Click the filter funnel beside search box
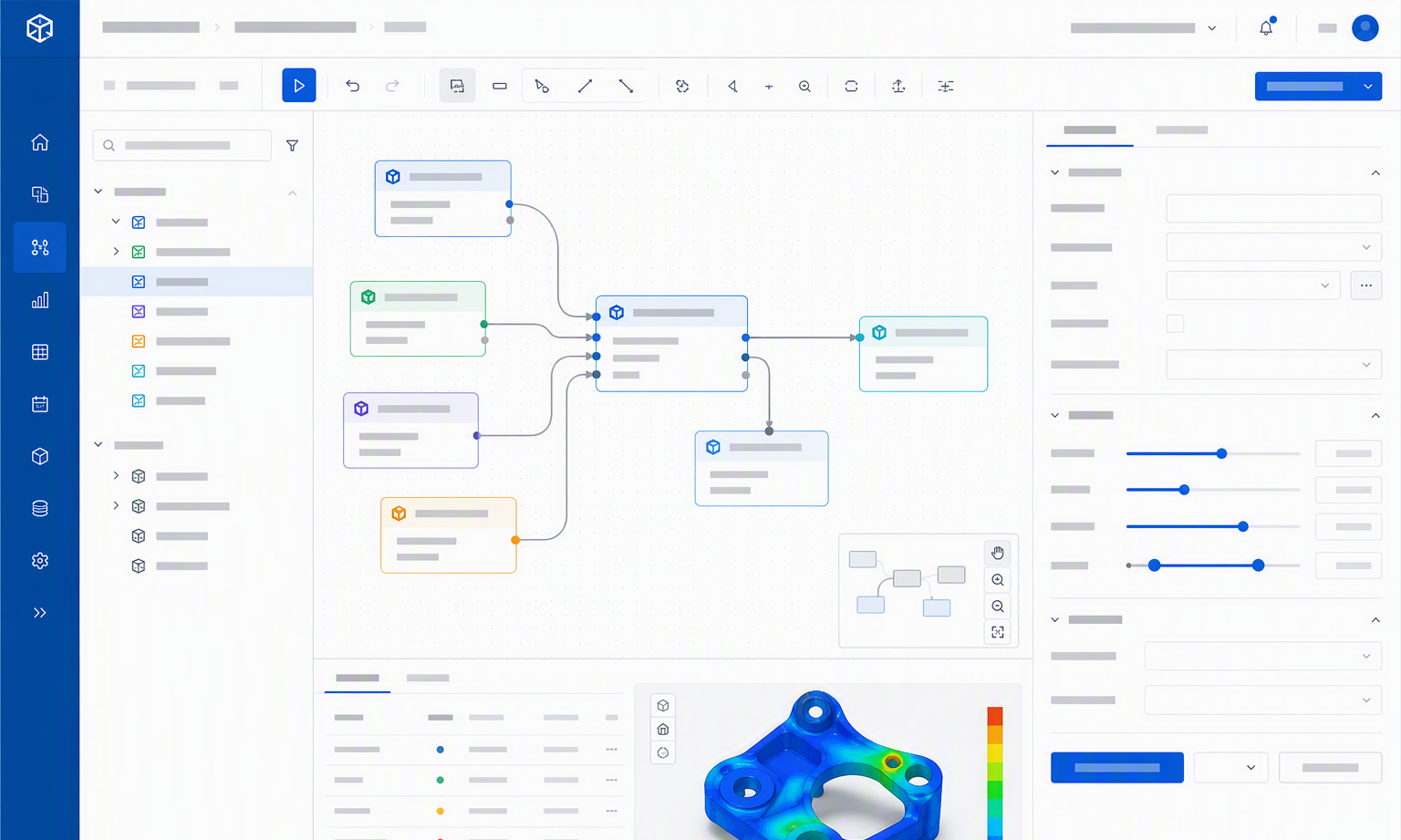This screenshot has height=840, width=1401. pyautogui.click(x=292, y=146)
